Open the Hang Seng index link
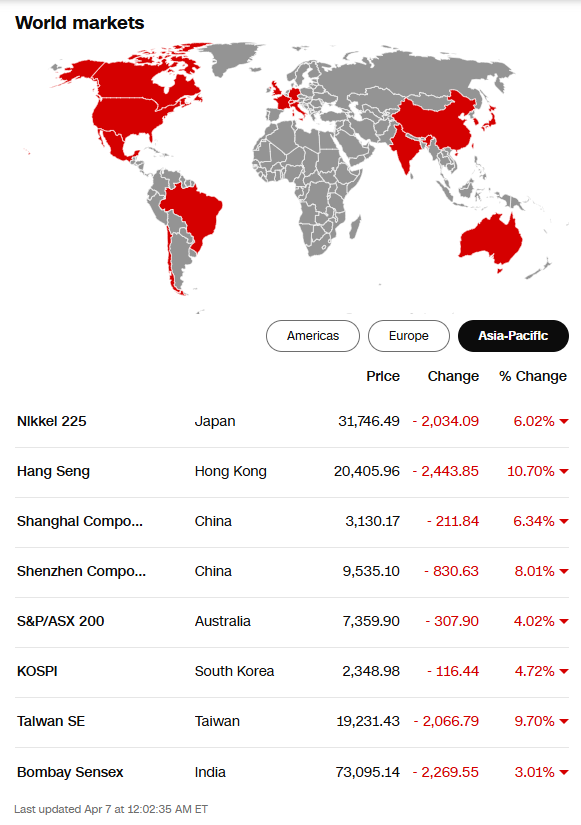The image size is (581, 825). click(53, 471)
